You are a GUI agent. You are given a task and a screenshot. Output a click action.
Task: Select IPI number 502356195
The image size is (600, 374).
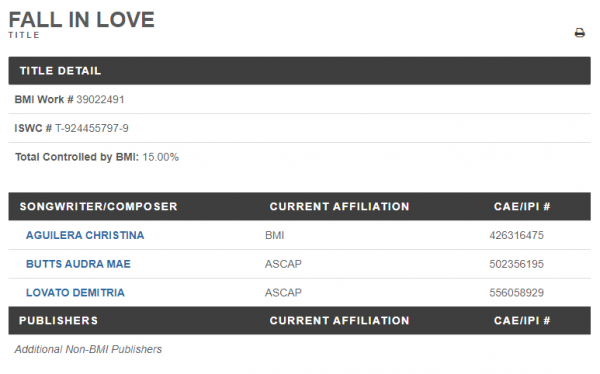[516, 264]
